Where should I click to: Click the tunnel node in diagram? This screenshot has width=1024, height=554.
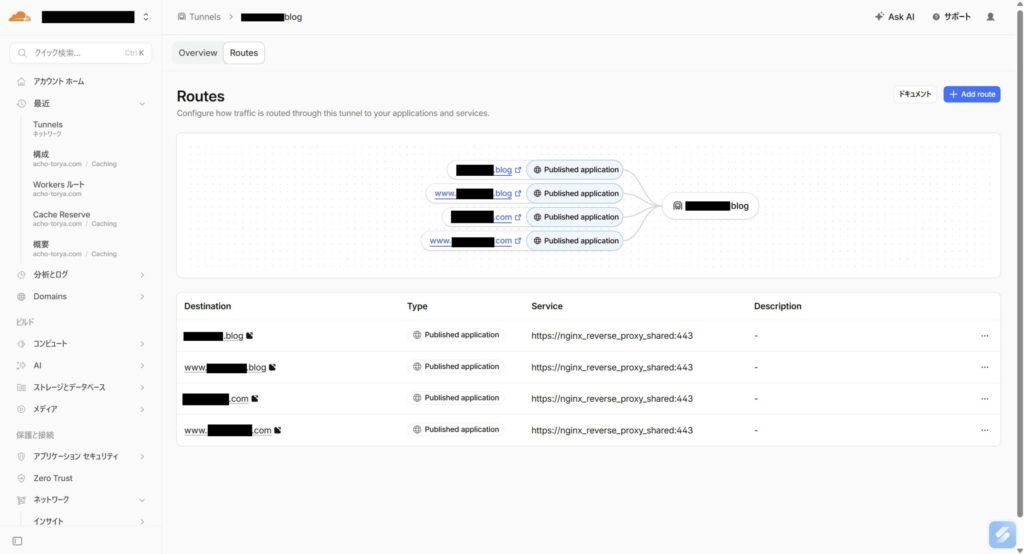[x=711, y=206]
